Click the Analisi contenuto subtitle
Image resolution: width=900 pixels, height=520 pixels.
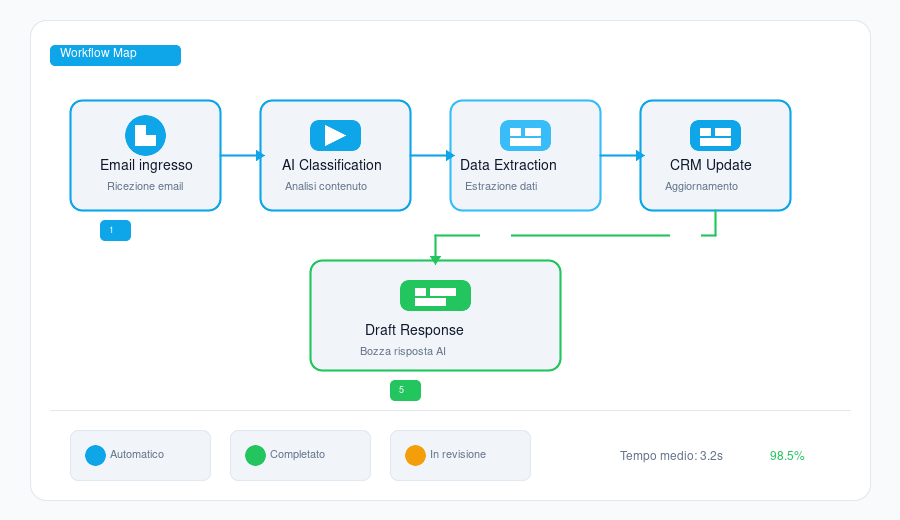[x=326, y=187]
